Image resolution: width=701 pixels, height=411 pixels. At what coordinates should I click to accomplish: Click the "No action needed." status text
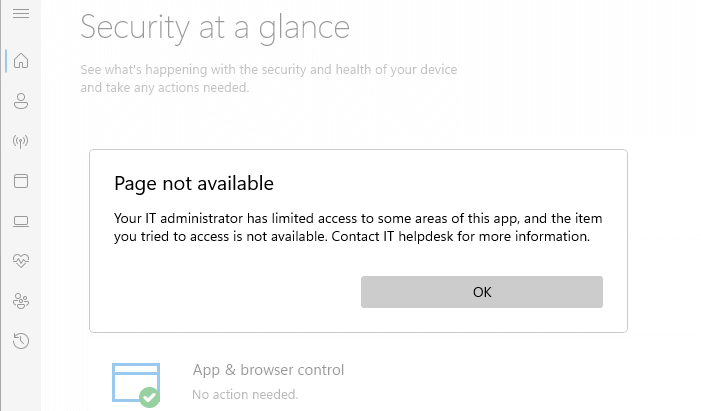[245, 395]
